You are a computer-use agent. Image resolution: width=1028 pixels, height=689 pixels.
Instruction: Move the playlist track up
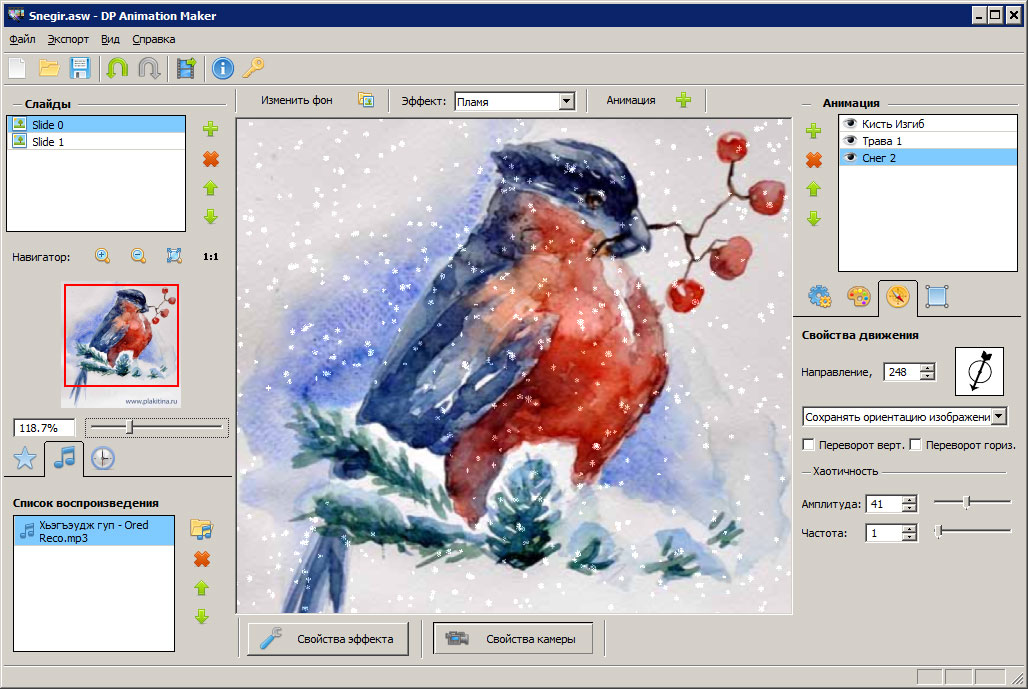click(202, 588)
